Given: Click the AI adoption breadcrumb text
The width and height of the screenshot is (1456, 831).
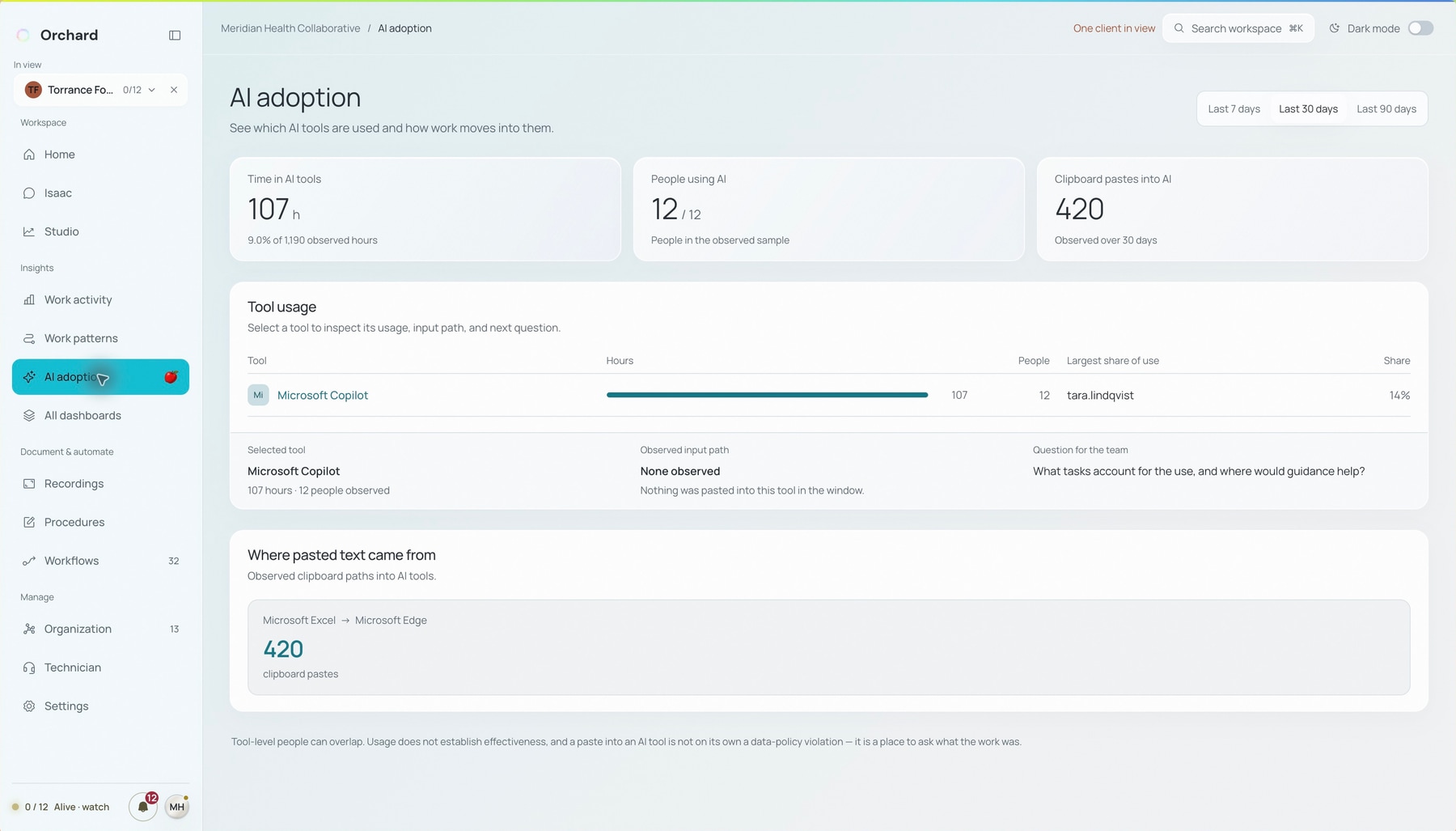Looking at the screenshot, I should click(404, 28).
